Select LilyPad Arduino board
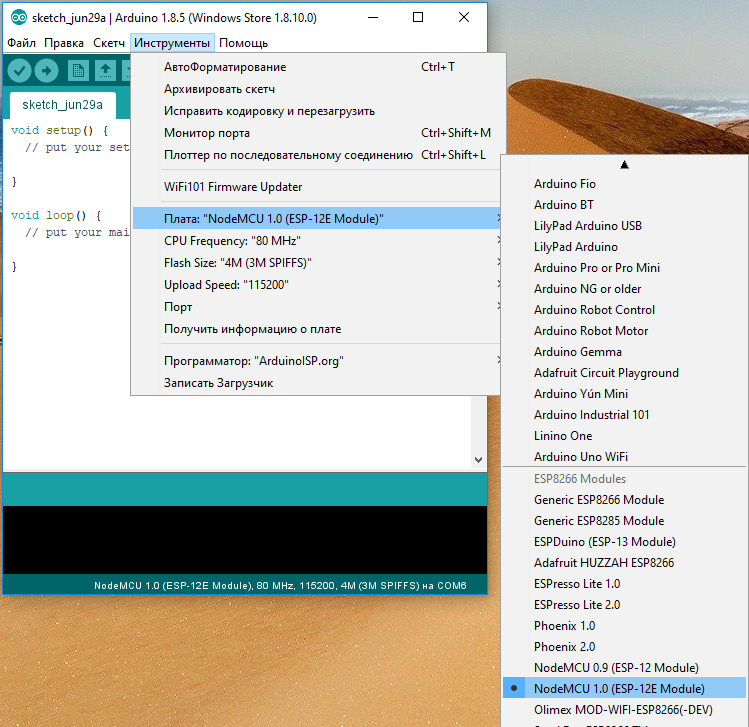The width and height of the screenshot is (749, 727). click(x=624, y=247)
